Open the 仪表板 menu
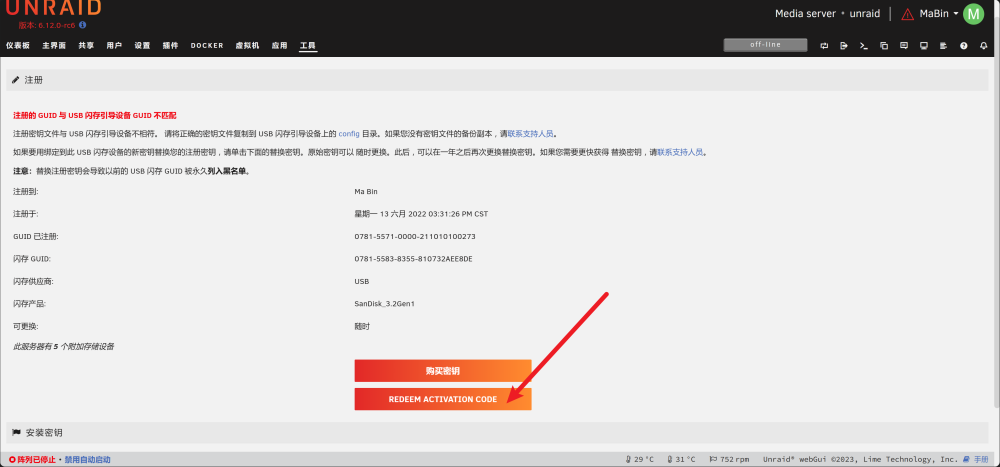Image resolution: width=1000 pixels, height=467 pixels. pos(18,46)
